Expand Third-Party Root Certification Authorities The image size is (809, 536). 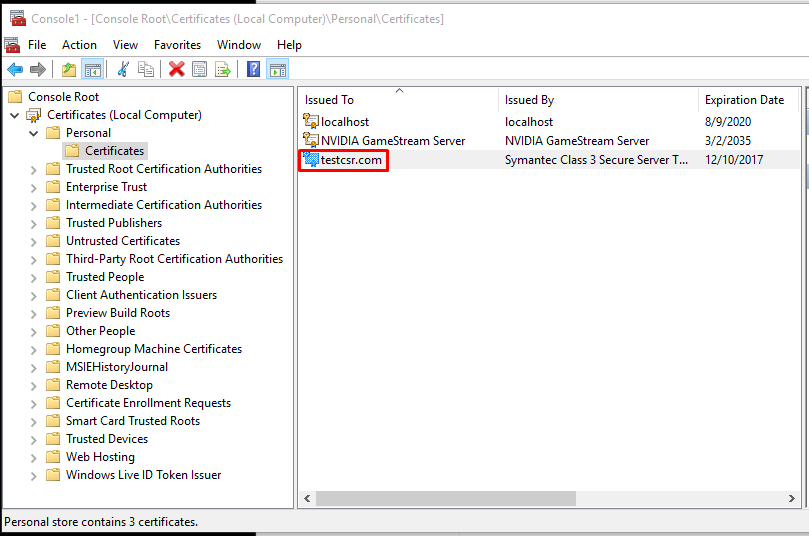click(x=34, y=260)
